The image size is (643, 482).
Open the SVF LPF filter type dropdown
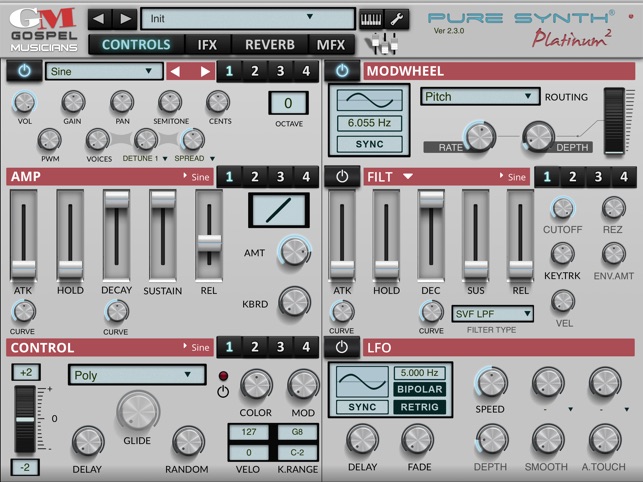pyautogui.click(x=492, y=314)
